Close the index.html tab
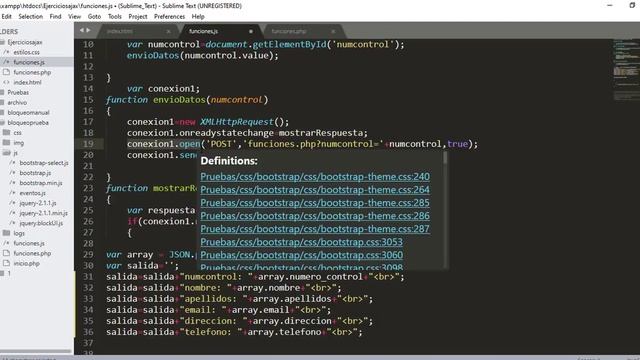640x360 pixels. [169, 31]
